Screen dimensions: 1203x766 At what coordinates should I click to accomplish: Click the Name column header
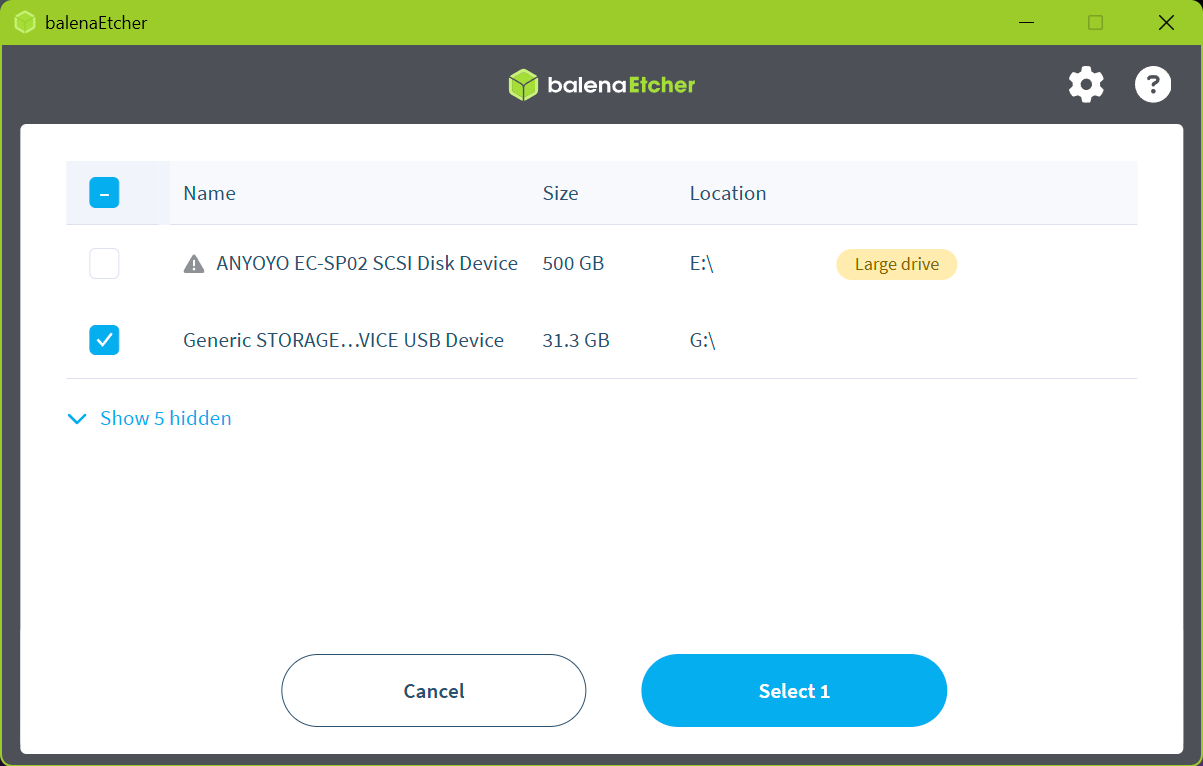(209, 193)
